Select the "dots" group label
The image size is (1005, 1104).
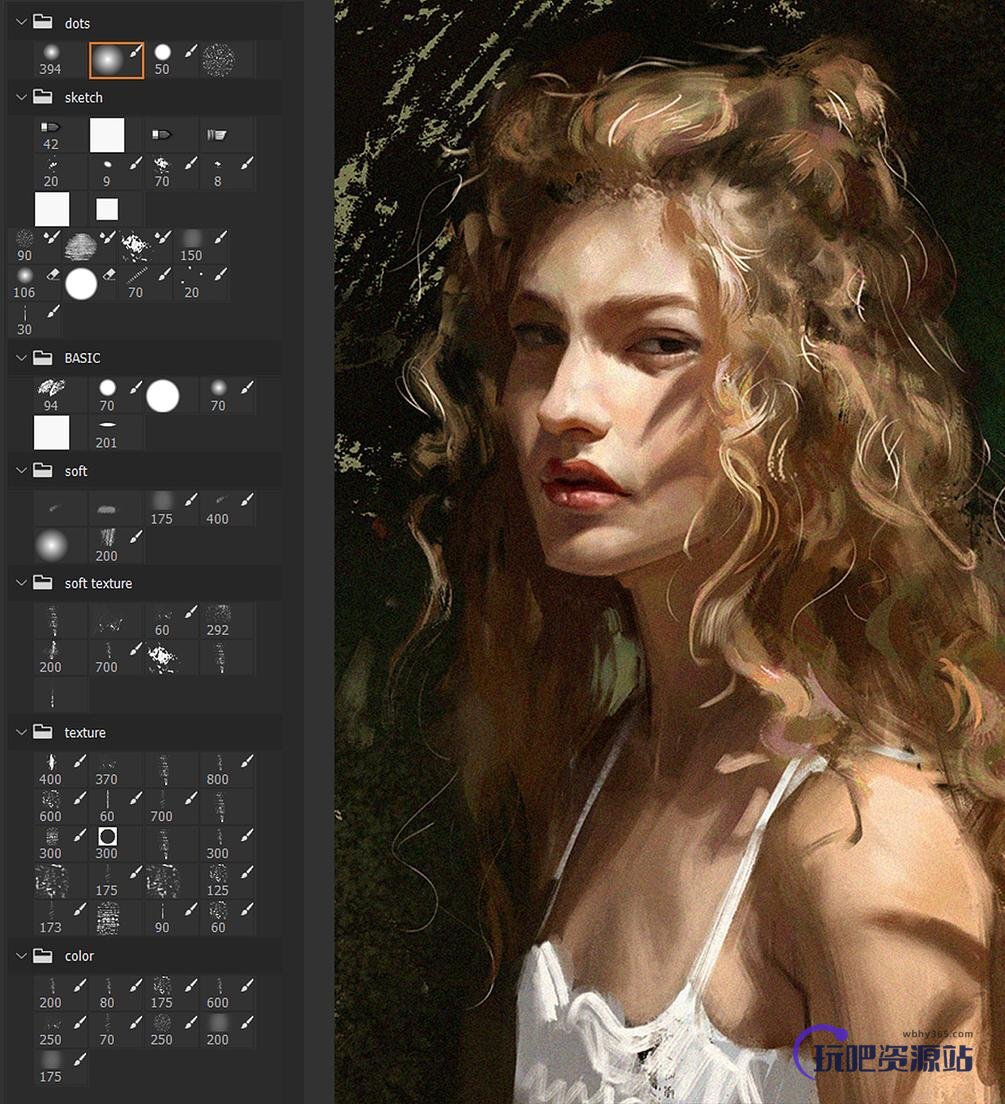[77, 23]
